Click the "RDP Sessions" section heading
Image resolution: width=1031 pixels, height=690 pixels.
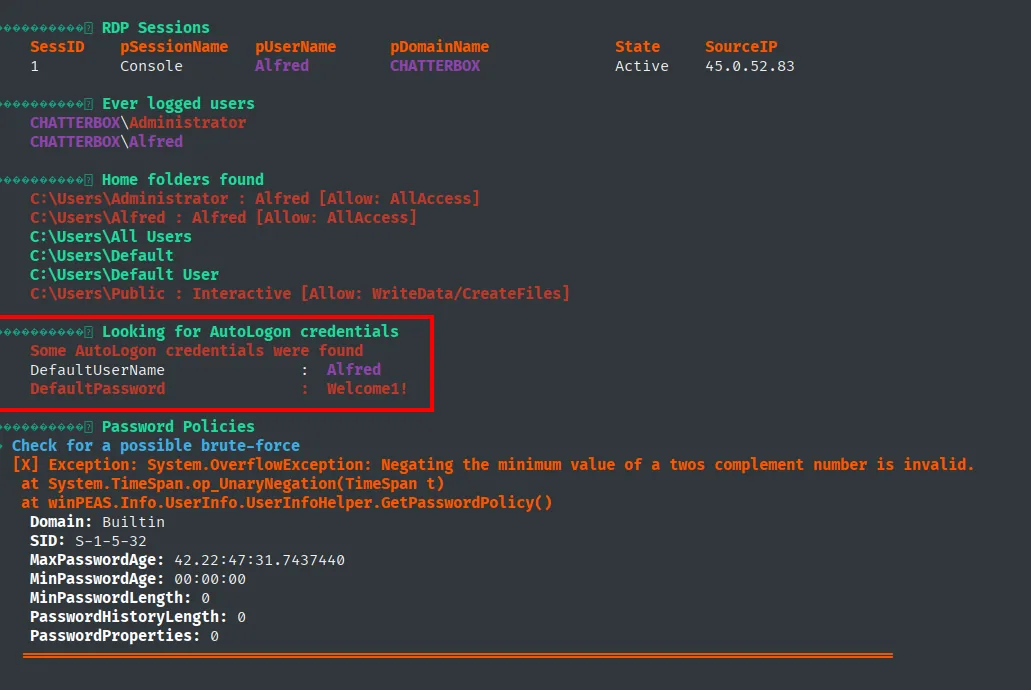point(155,28)
